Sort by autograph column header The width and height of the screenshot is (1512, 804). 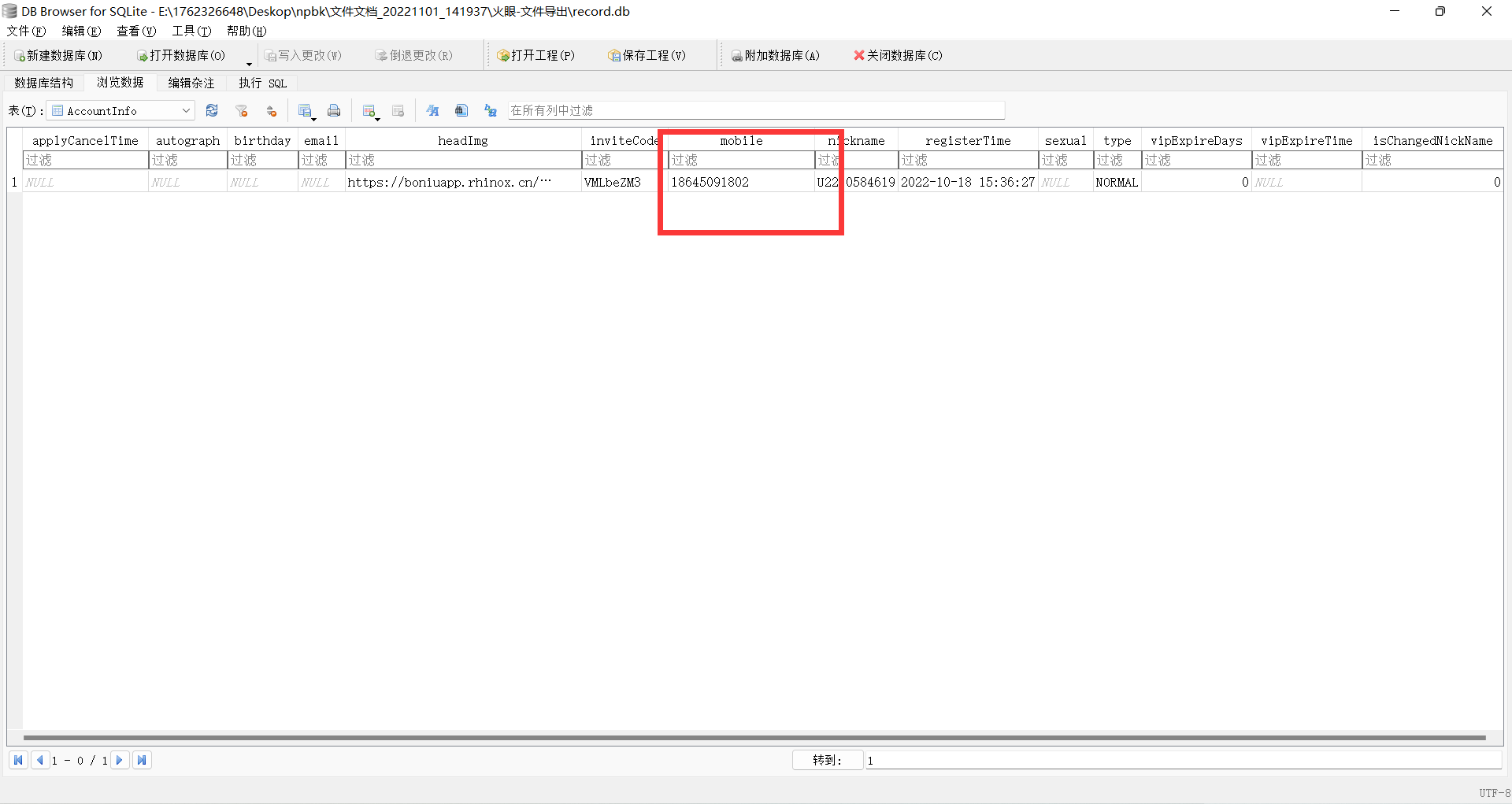[187, 140]
